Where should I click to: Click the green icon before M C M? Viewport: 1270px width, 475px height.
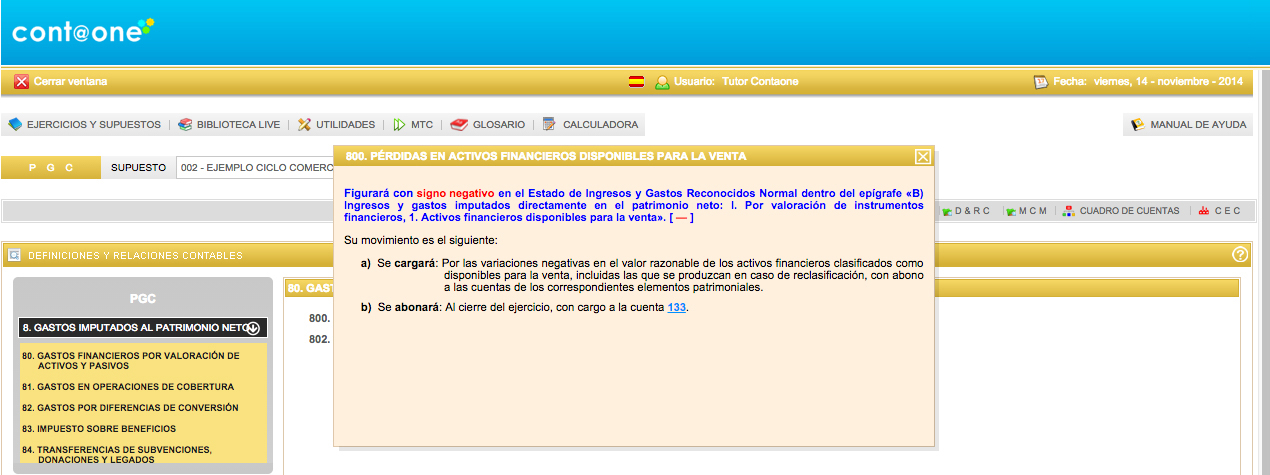[1012, 211]
